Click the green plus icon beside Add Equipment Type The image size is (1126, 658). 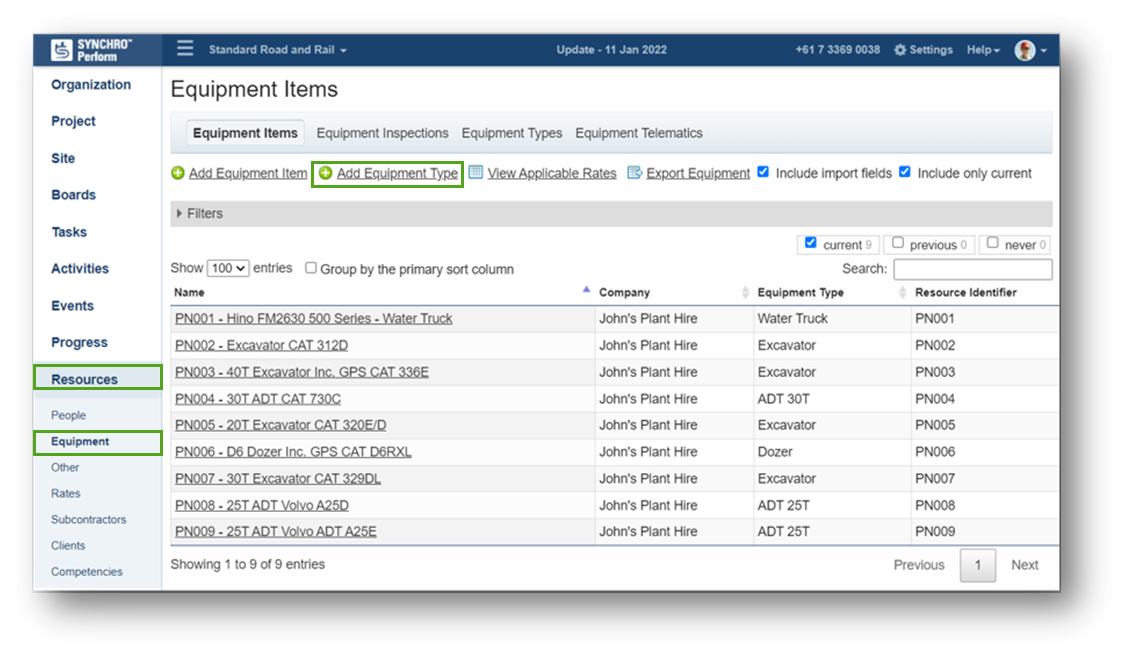[325, 172]
